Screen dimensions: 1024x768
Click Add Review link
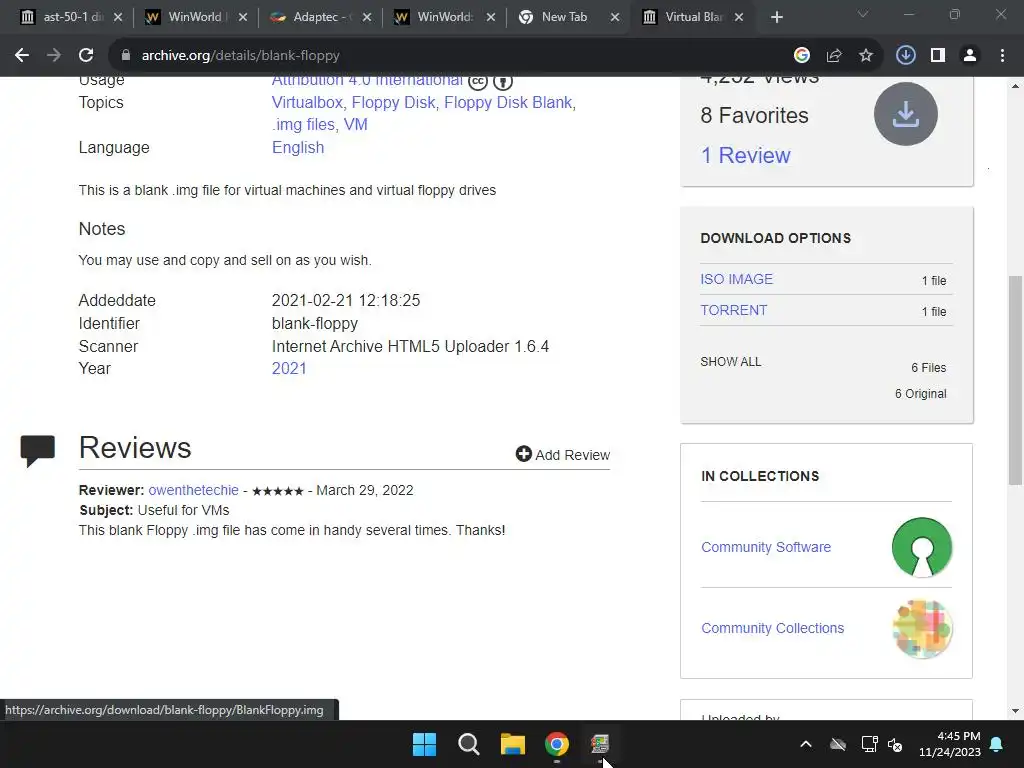pos(572,455)
